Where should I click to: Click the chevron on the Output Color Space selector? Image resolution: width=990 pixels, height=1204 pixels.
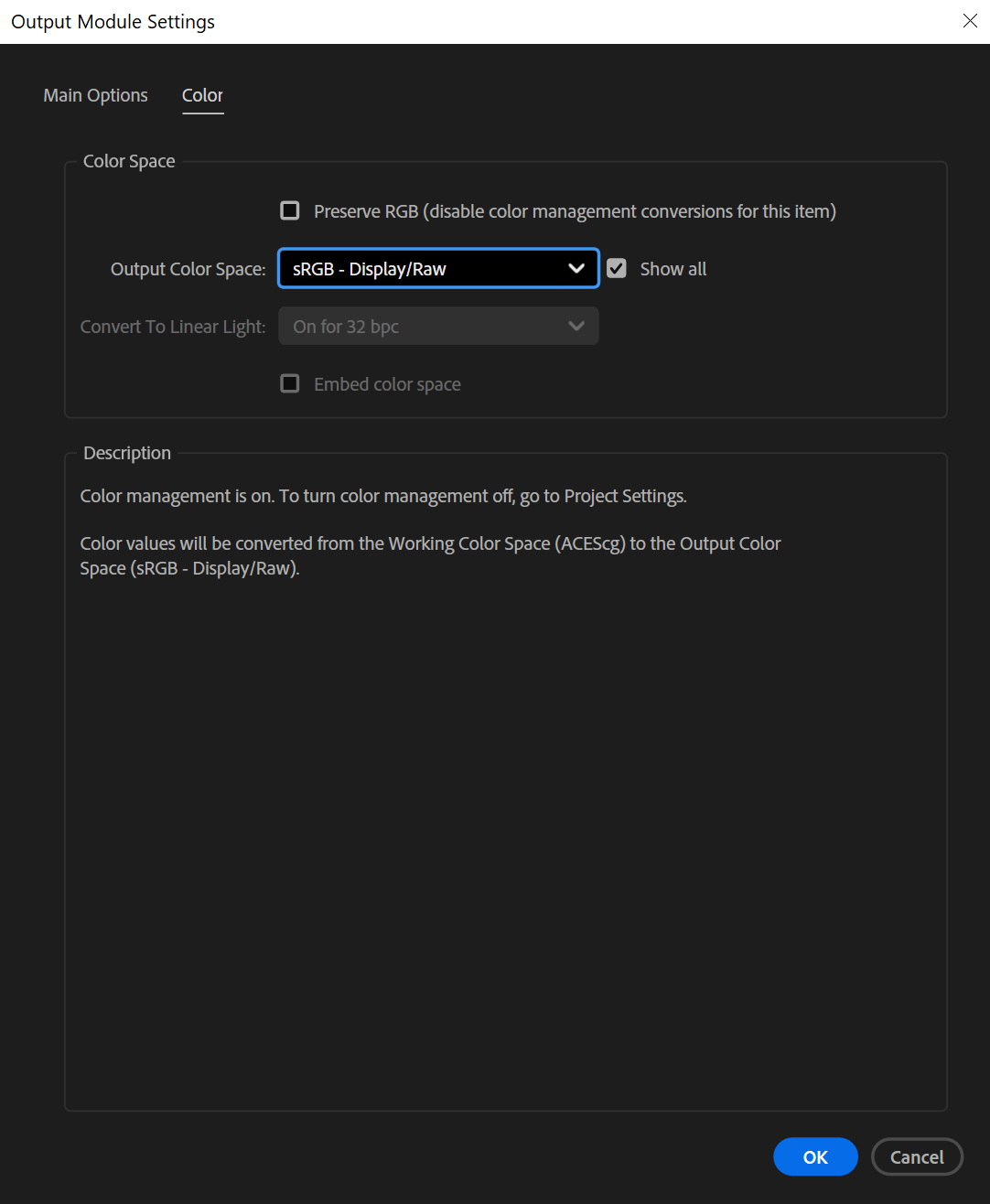576,268
